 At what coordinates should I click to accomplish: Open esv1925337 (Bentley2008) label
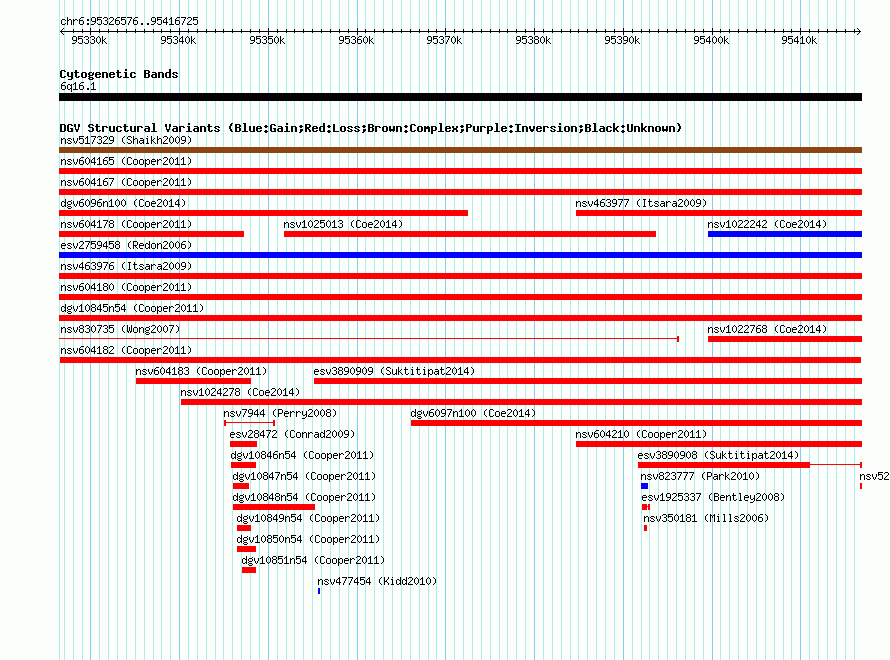pyautogui.click(x=713, y=497)
